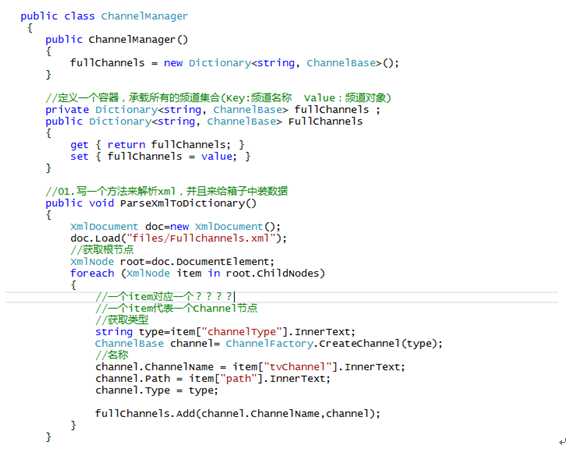Viewport: 576px width, 453px height.
Task: Click the XmlNode root assignment line
Action: (x=172, y=262)
